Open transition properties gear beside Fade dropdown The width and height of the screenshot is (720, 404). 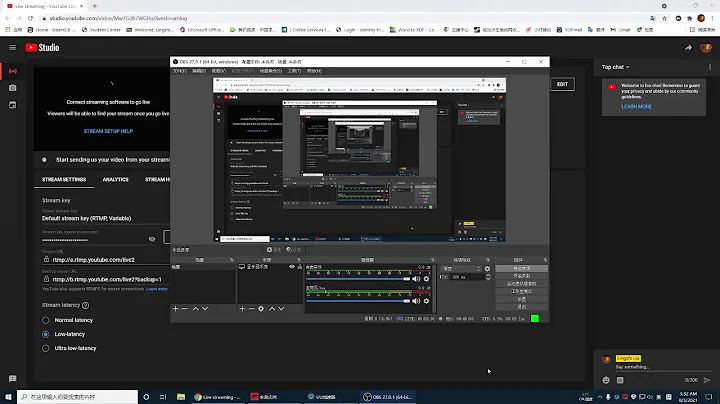tap(487, 269)
